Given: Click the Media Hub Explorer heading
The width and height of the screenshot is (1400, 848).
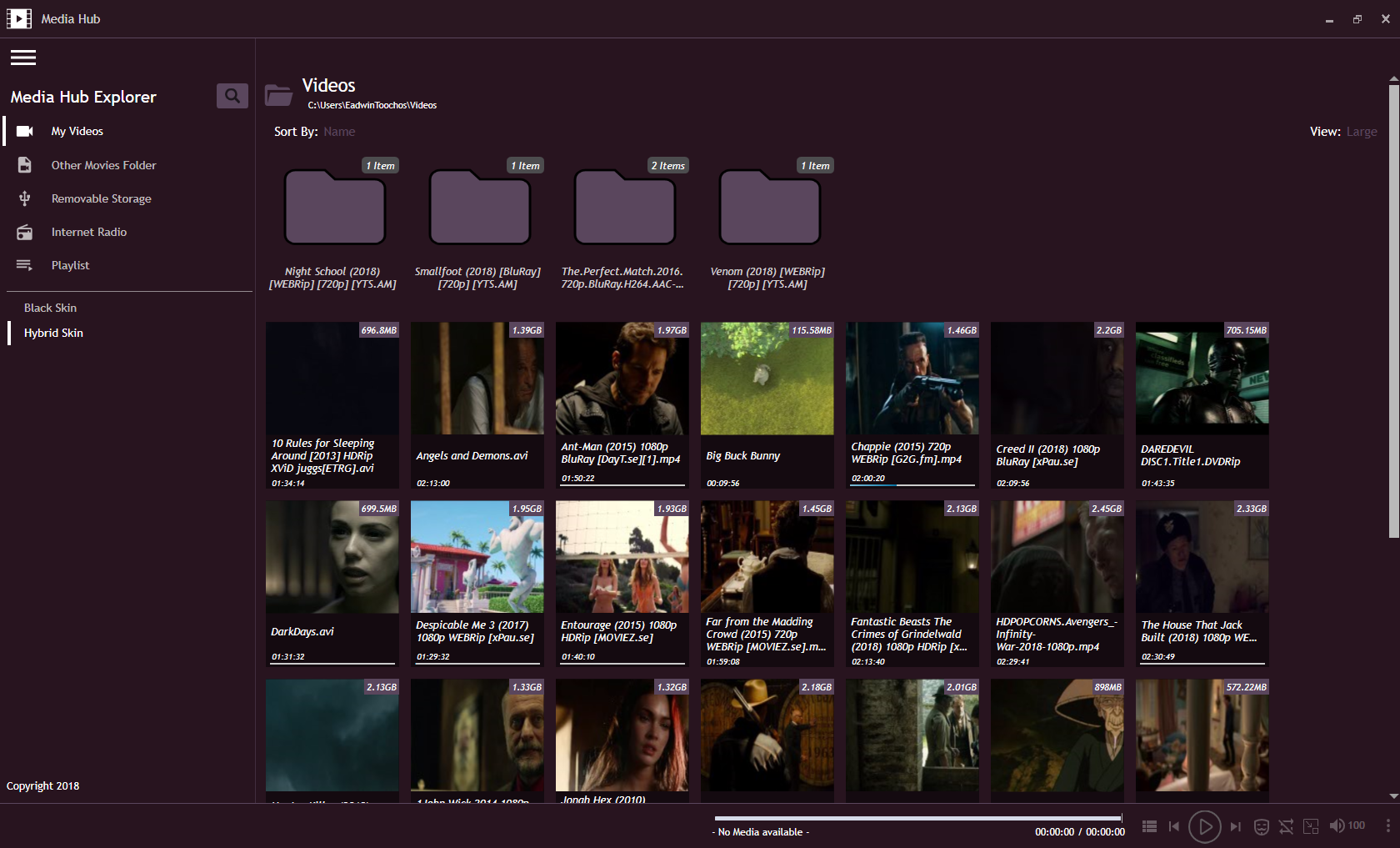Looking at the screenshot, I should pos(83,97).
